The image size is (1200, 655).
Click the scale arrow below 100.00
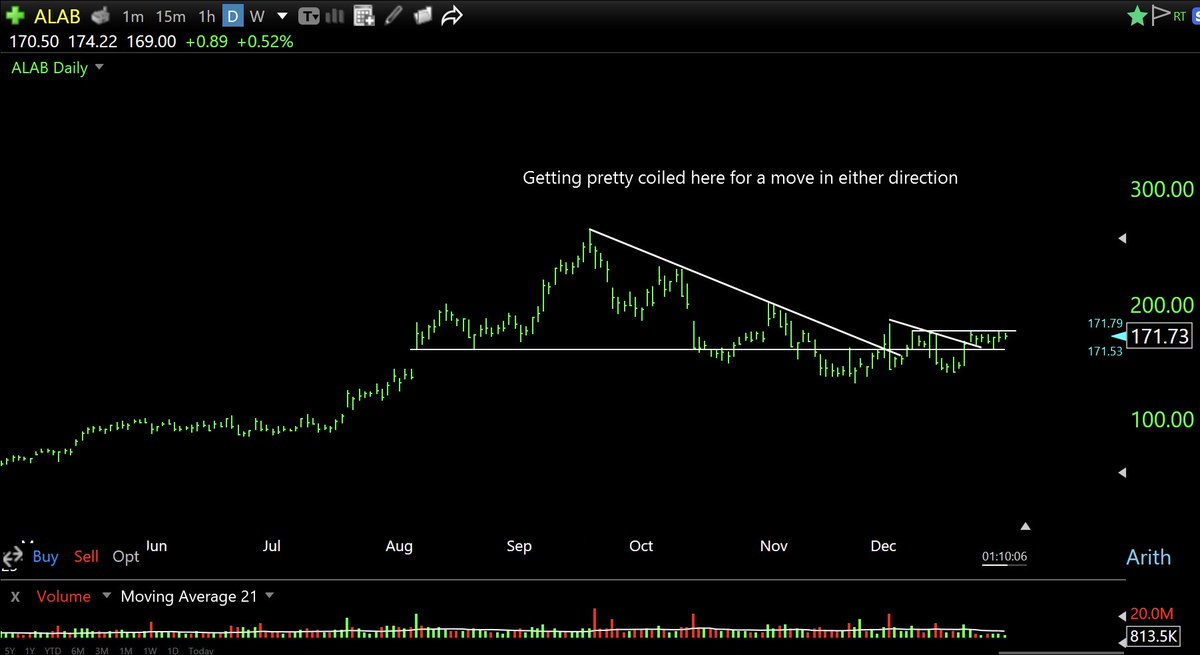1123,471
